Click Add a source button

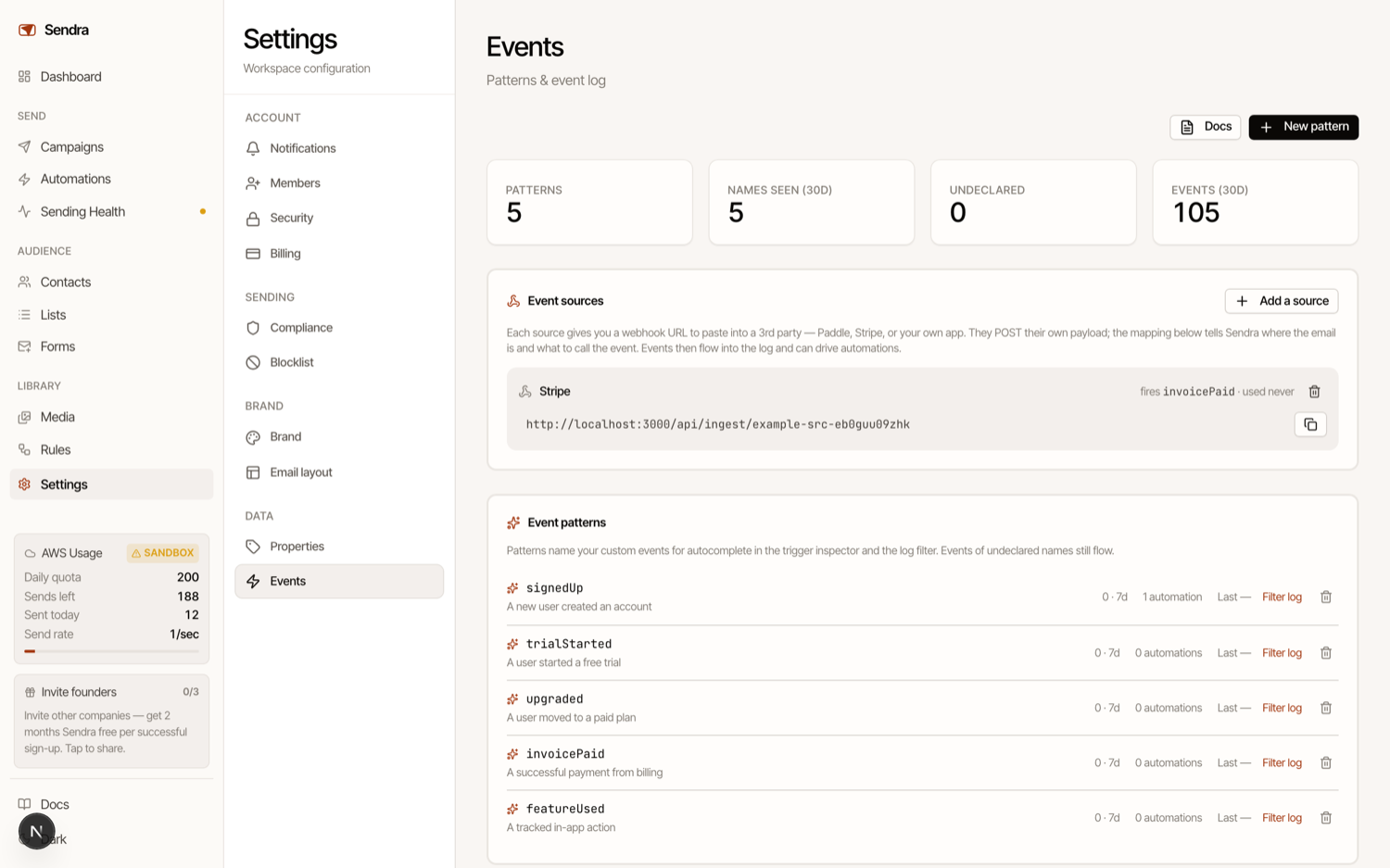tap(1282, 301)
